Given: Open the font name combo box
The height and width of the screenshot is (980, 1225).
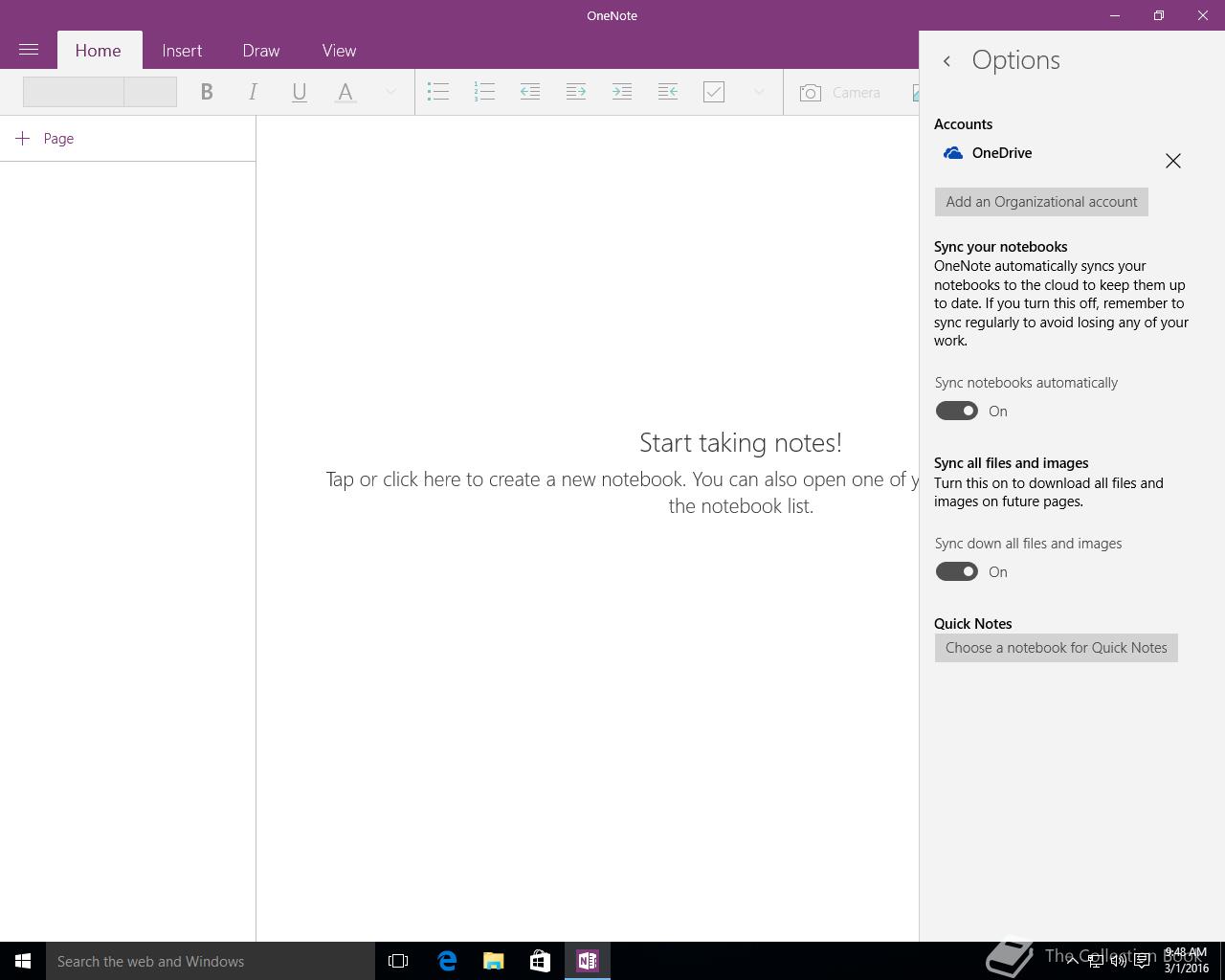Looking at the screenshot, I should (74, 92).
